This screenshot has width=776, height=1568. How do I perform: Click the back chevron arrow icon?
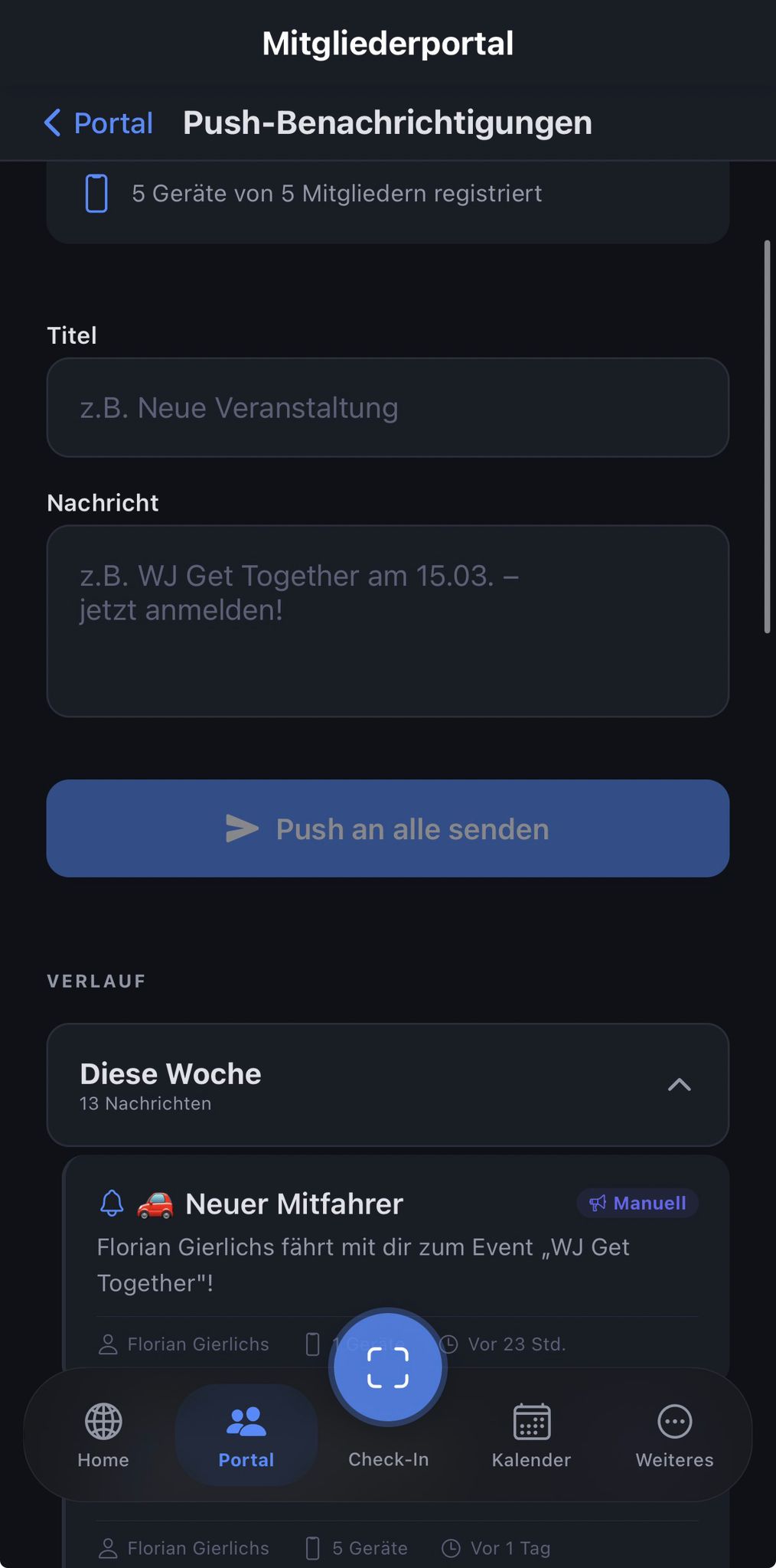[52, 122]
